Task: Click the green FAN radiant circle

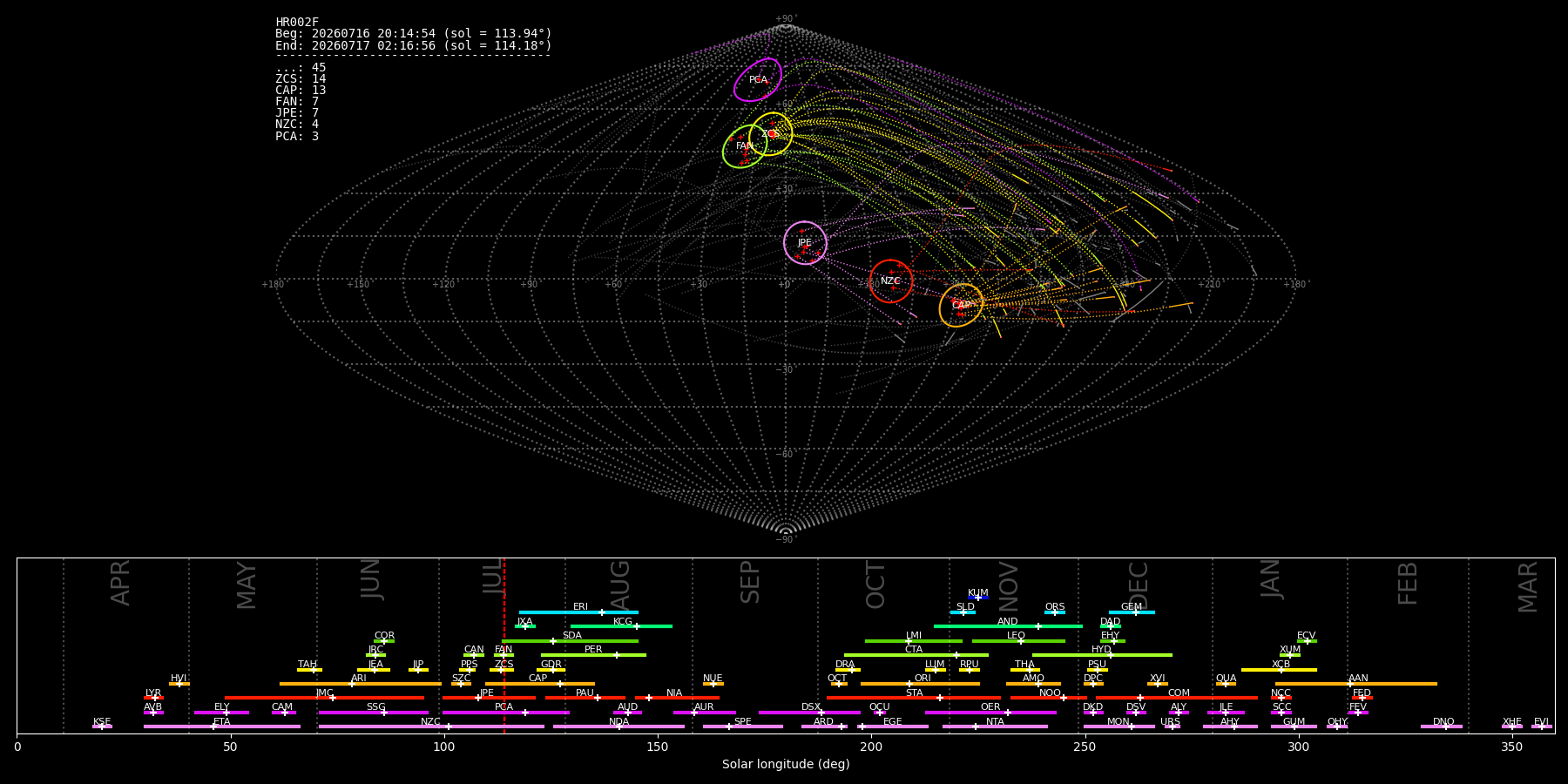Action: pos(745,146)
